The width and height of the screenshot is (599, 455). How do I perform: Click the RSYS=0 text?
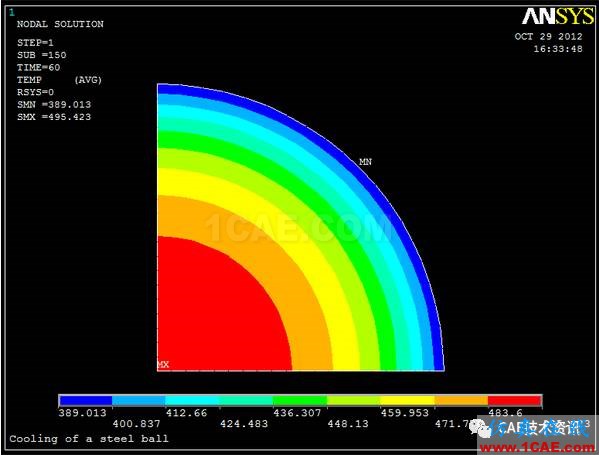click(35, 92)
